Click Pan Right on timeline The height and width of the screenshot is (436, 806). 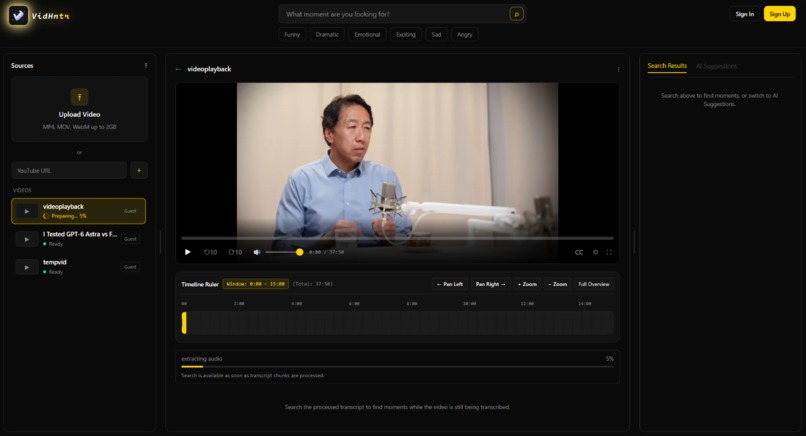[490, 284]
